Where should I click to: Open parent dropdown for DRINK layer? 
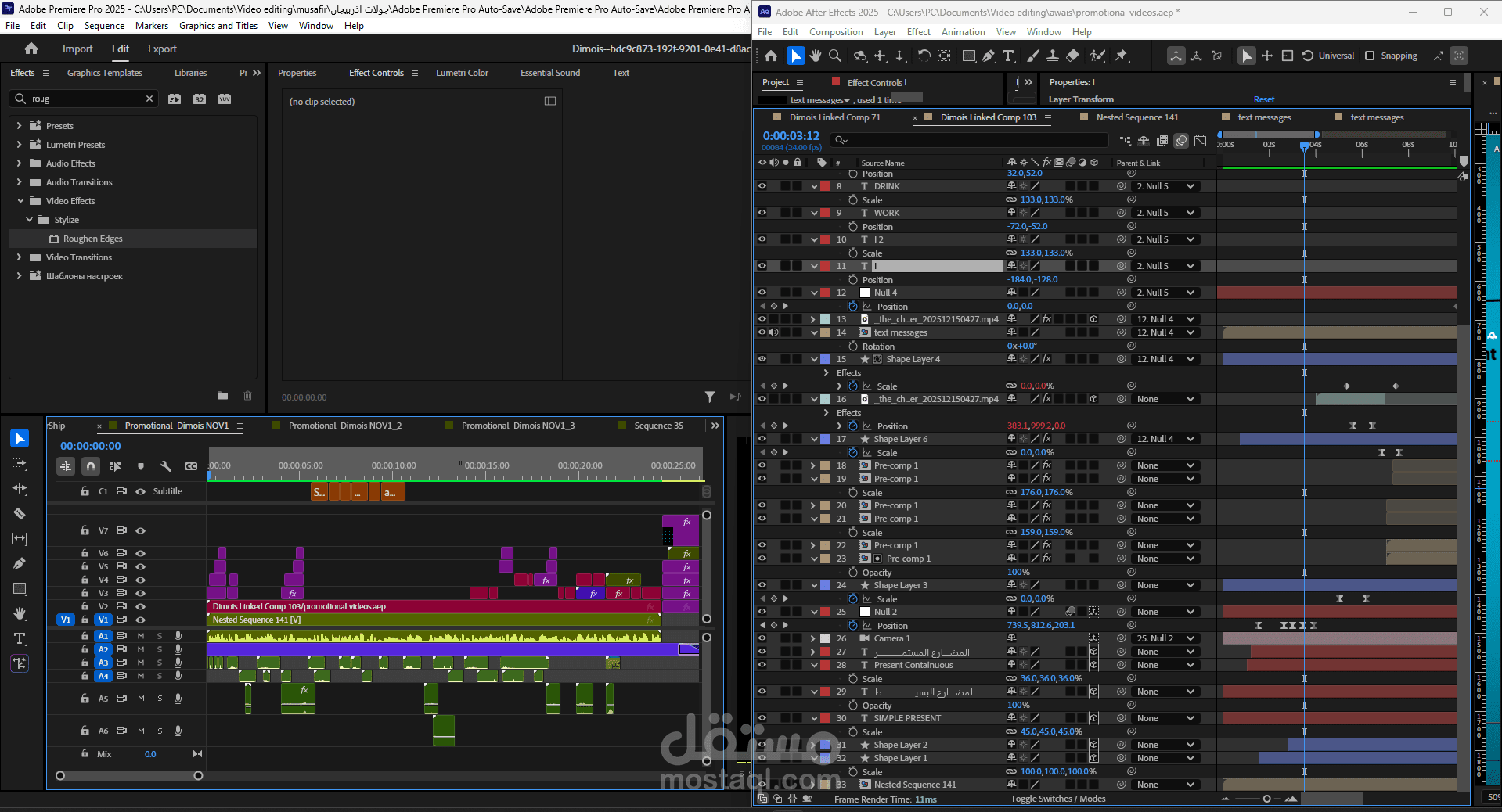point(1165,186)
